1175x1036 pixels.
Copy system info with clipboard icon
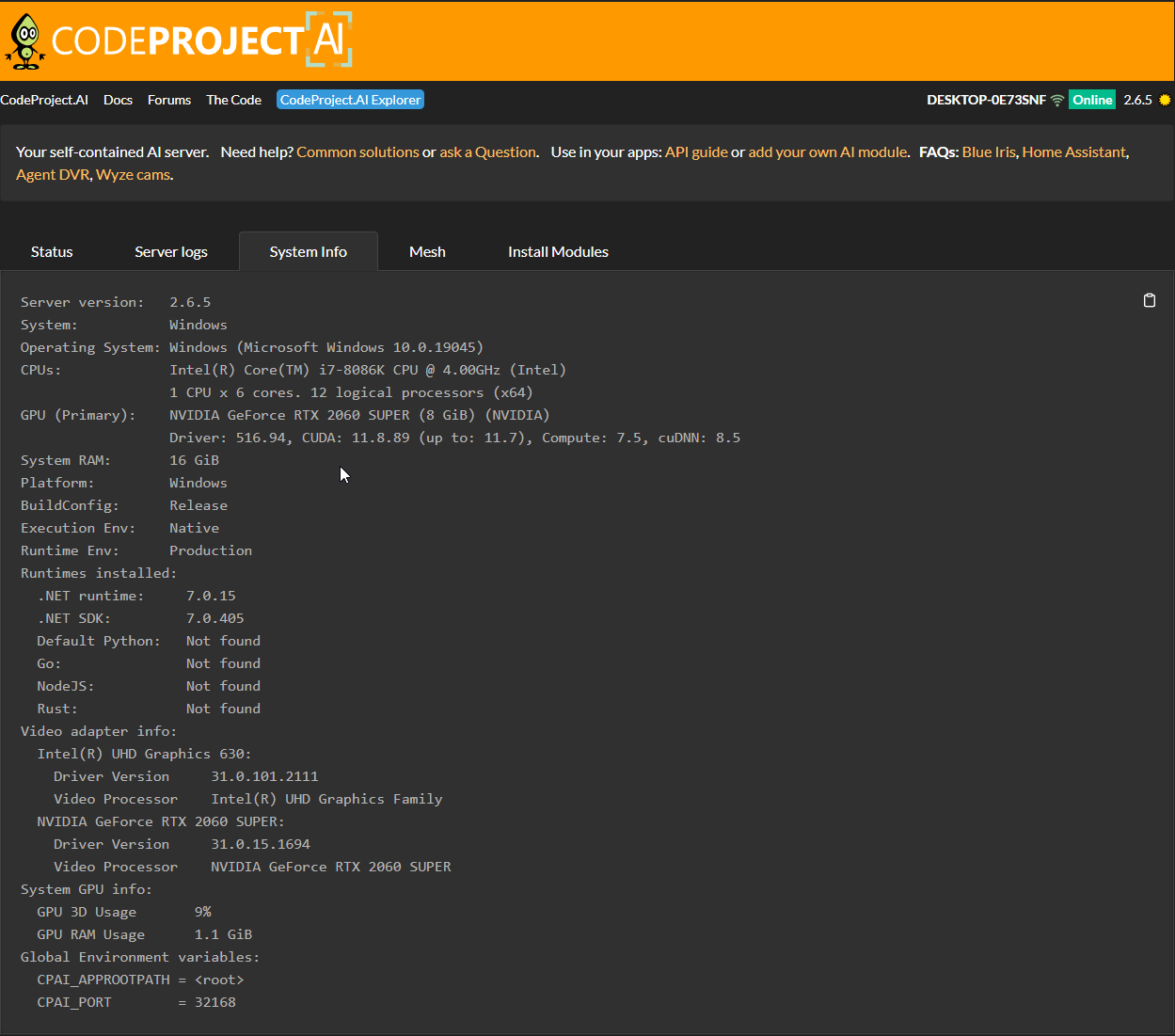(x=1149, y=300)
